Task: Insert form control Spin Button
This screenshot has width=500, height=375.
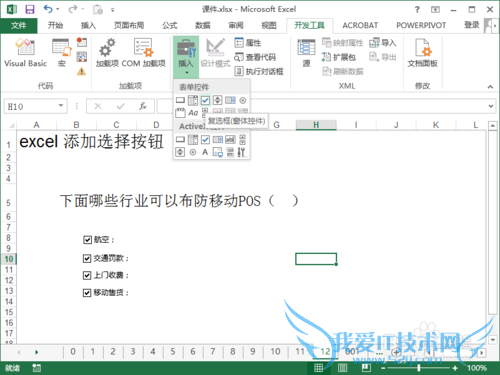Action: coord(218,100)
